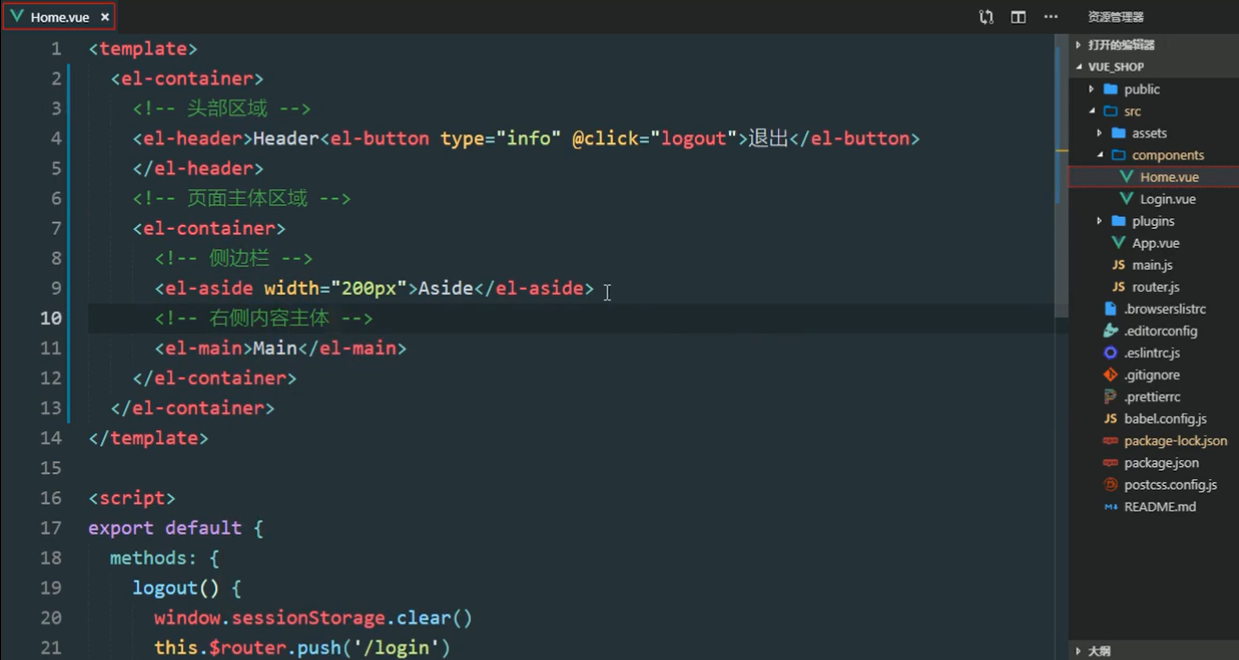This screenshot has width=1239, height=660.
Task: Click the src folder icon
Action: coord(1110,111)
